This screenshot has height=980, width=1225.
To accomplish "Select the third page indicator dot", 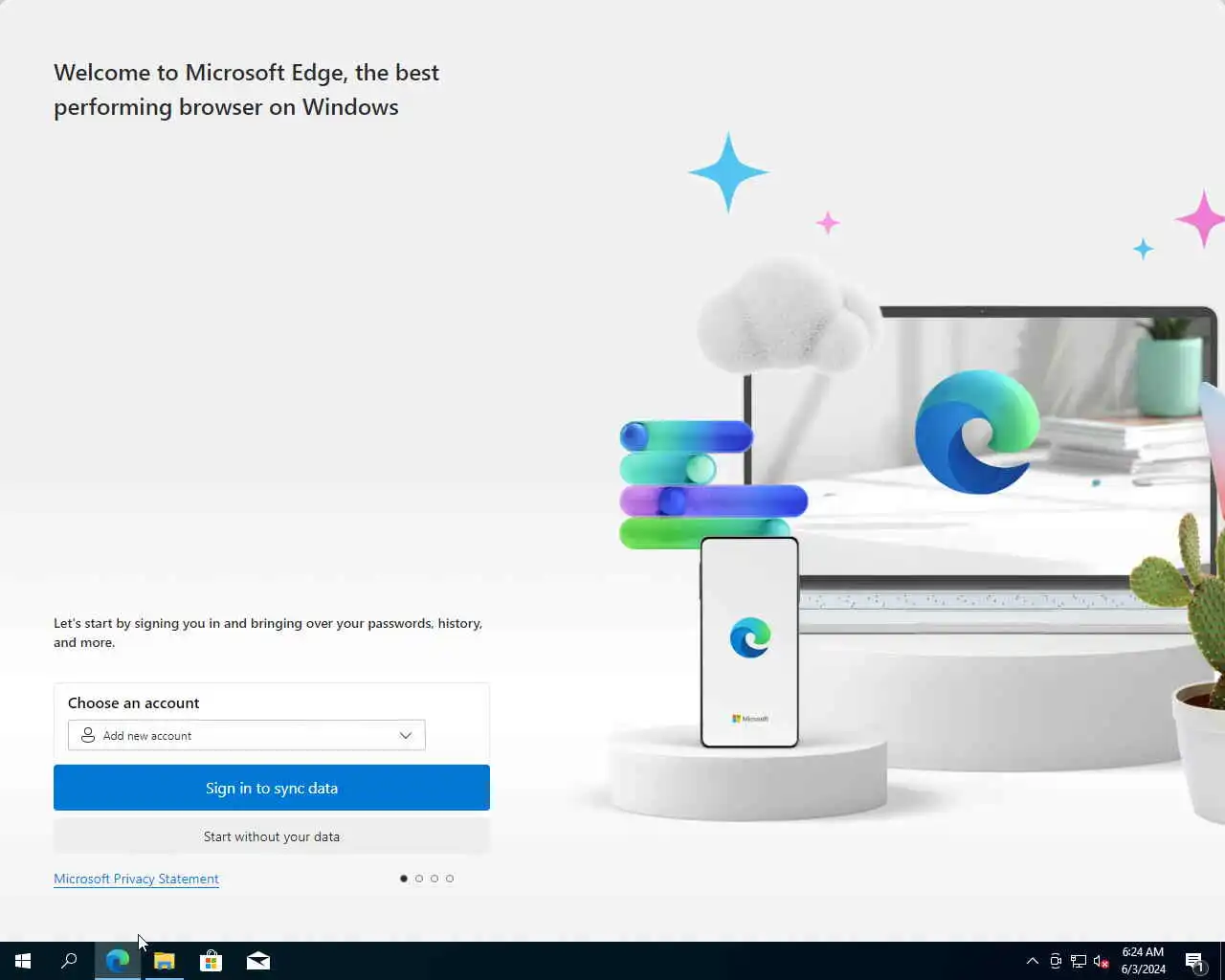I will pos(434,879).
